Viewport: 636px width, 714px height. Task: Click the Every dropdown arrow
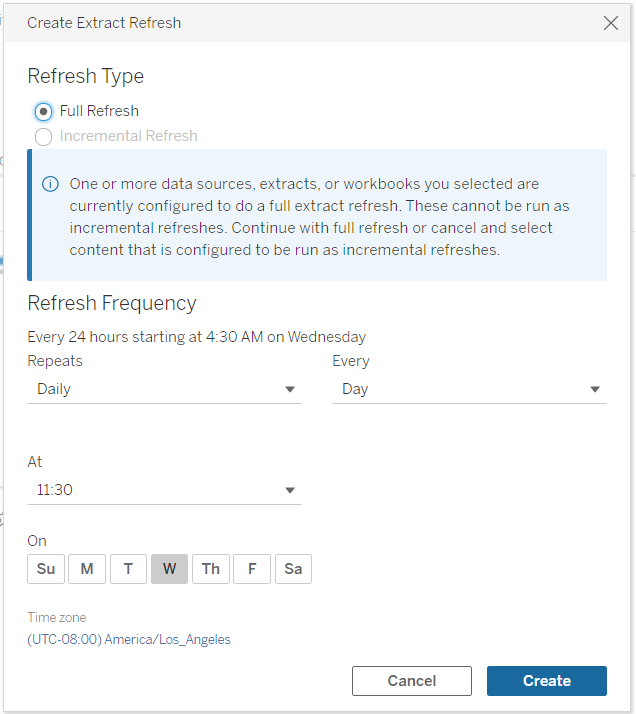tap(595, 390)
